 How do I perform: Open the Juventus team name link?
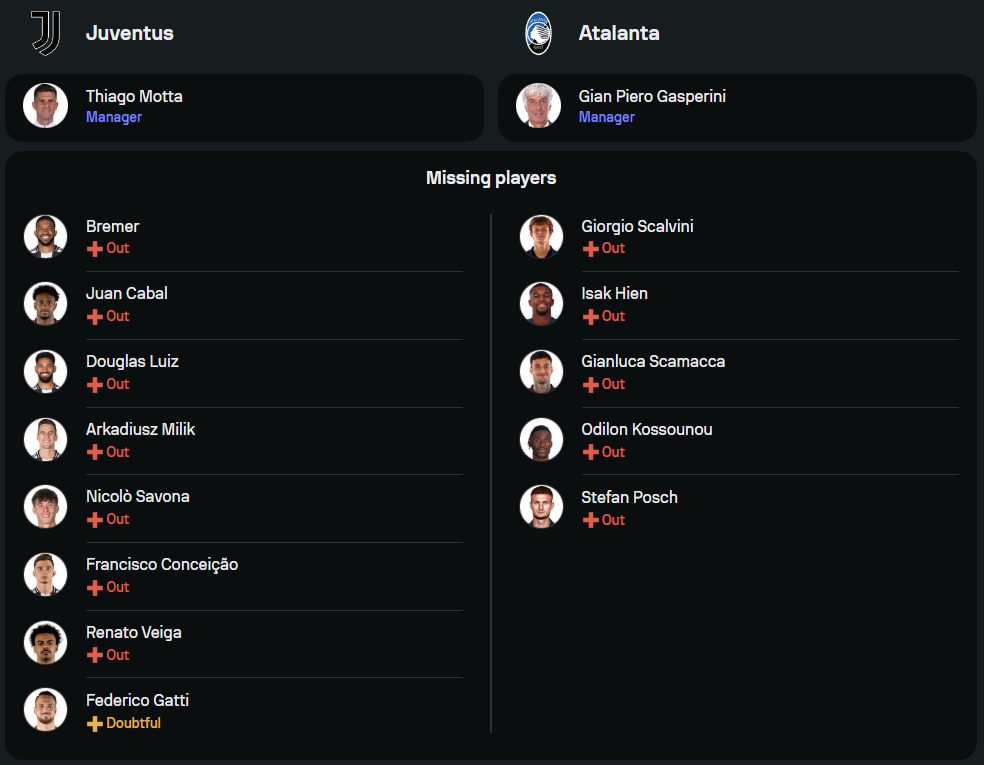pyautogui.click(x=130, y=33)
